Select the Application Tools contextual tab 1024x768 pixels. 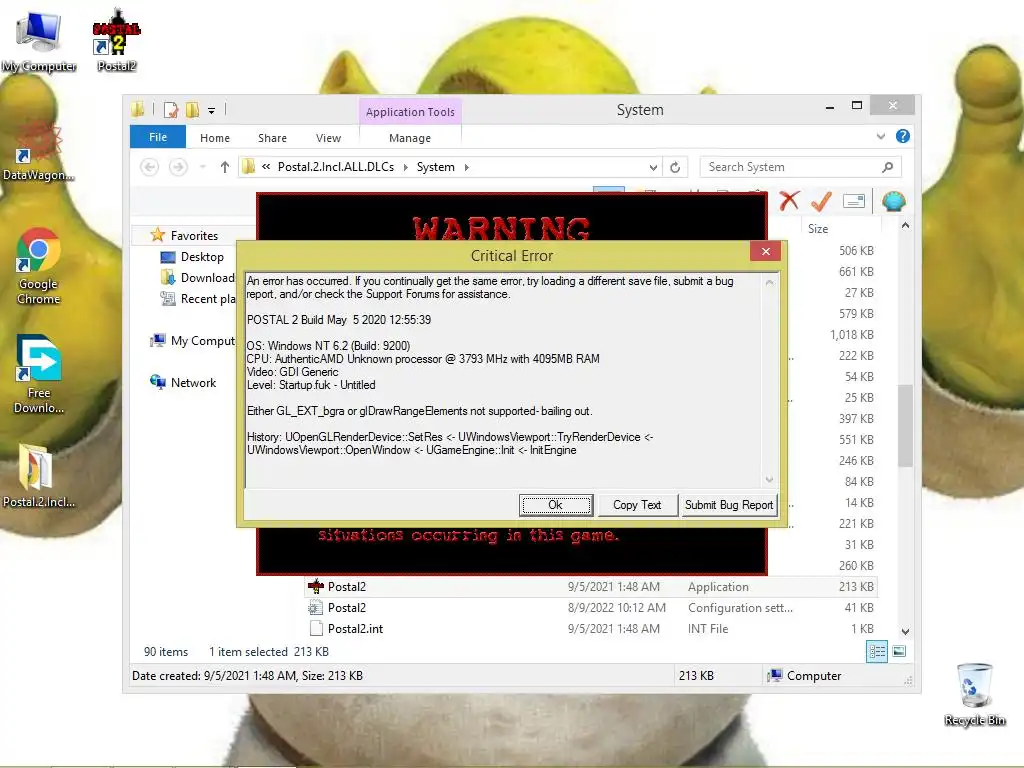410,112
